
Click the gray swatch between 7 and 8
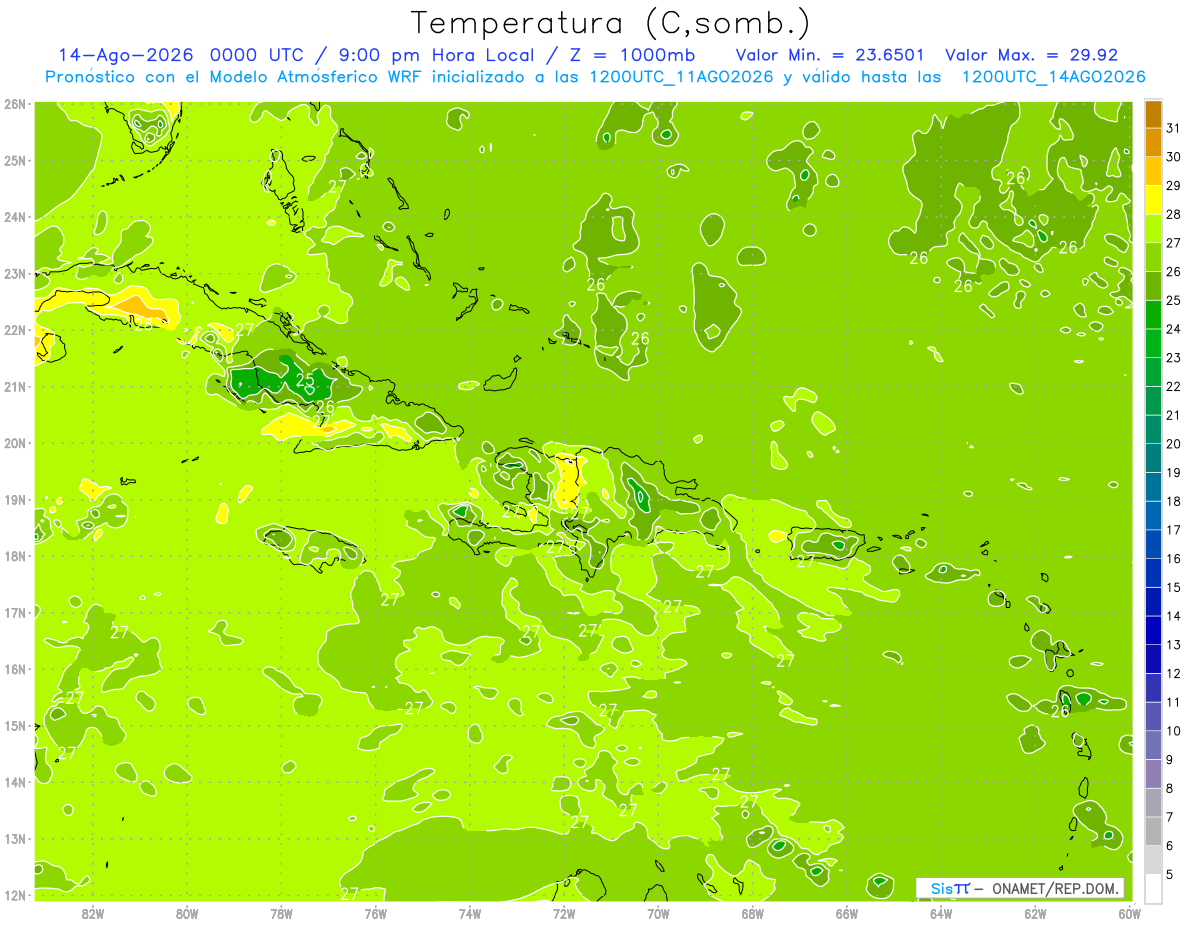point(1153,803)
